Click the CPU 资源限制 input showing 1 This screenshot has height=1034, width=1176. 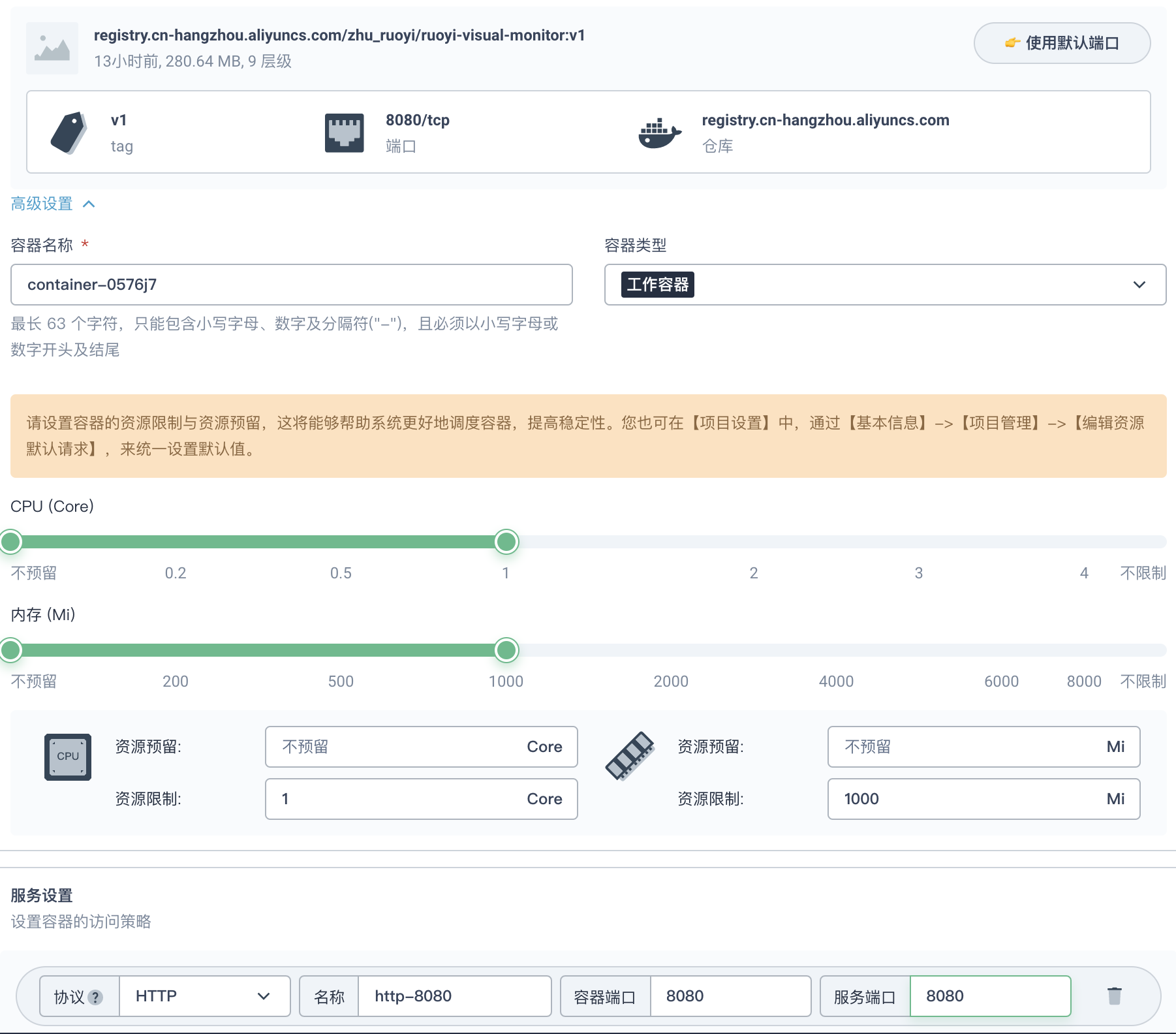422,799
